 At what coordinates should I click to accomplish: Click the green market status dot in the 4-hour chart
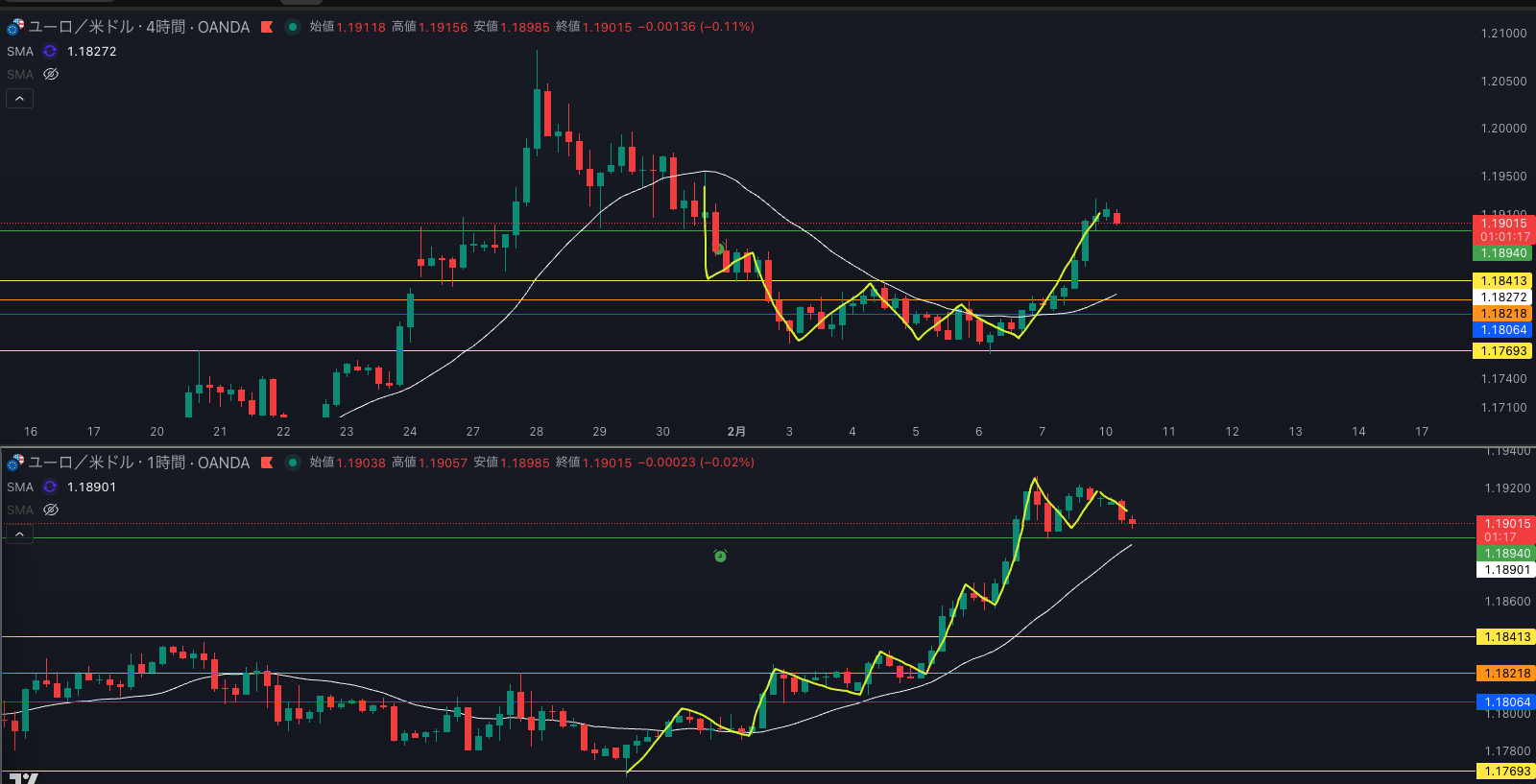pos(293,27)
